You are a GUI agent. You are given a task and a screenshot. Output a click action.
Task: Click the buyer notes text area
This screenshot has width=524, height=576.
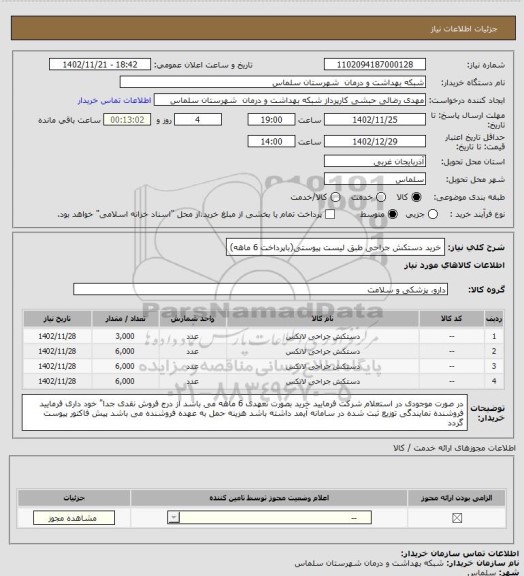pyautogui.click(x=245, y=413)
